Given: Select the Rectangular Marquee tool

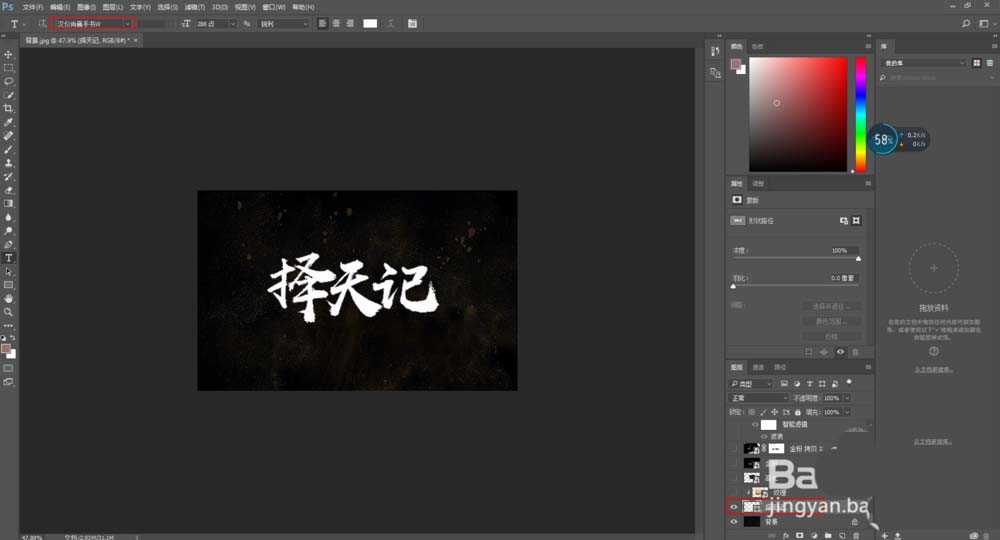Looking at the screenshot, I should (9, 68).
